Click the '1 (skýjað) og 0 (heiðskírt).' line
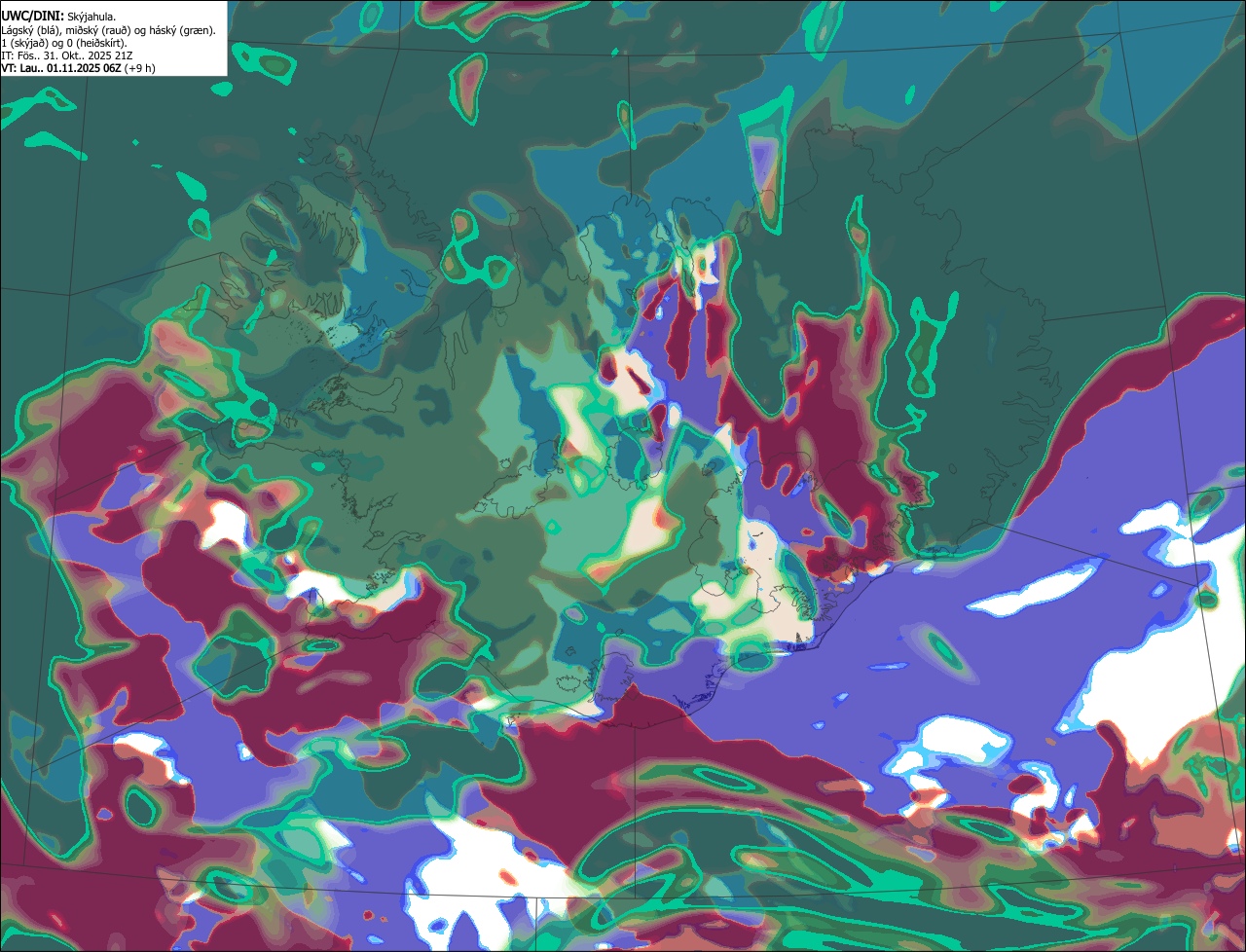 coord(64,43)
